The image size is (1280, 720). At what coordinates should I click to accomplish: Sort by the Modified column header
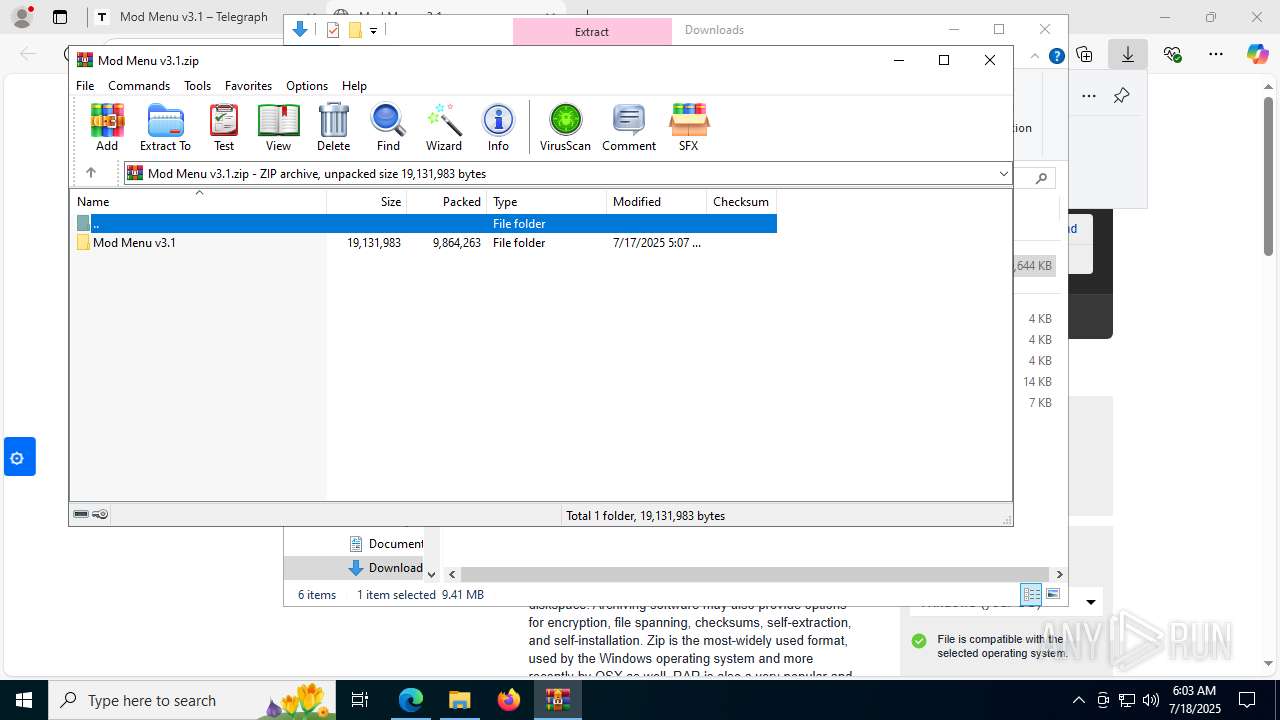tap(657, 201)
